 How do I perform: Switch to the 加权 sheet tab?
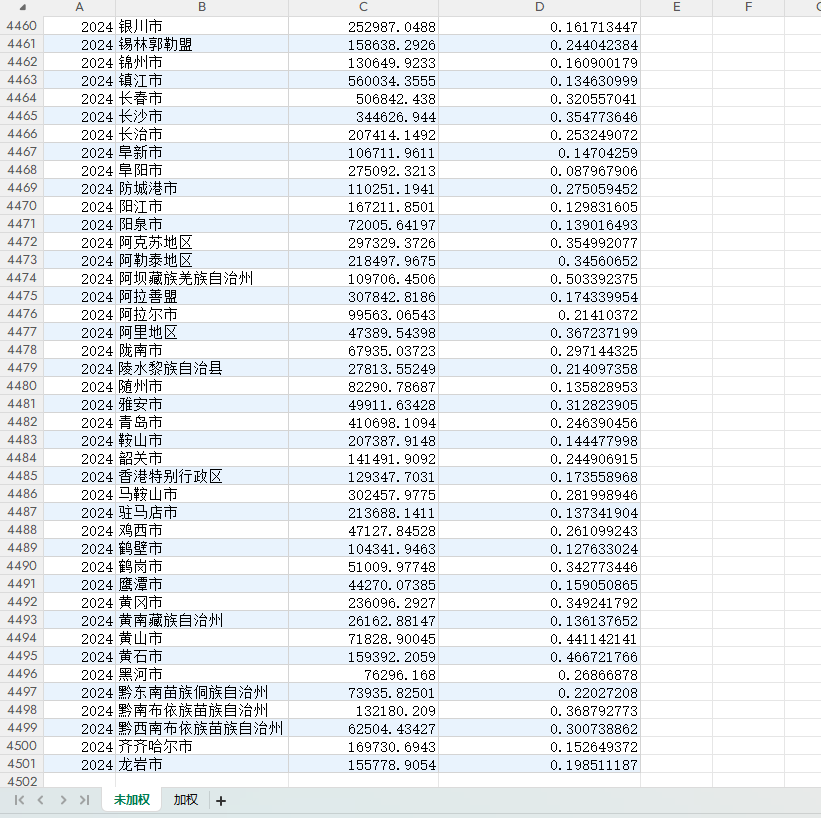pyautogui.click(x=185, y=800)
